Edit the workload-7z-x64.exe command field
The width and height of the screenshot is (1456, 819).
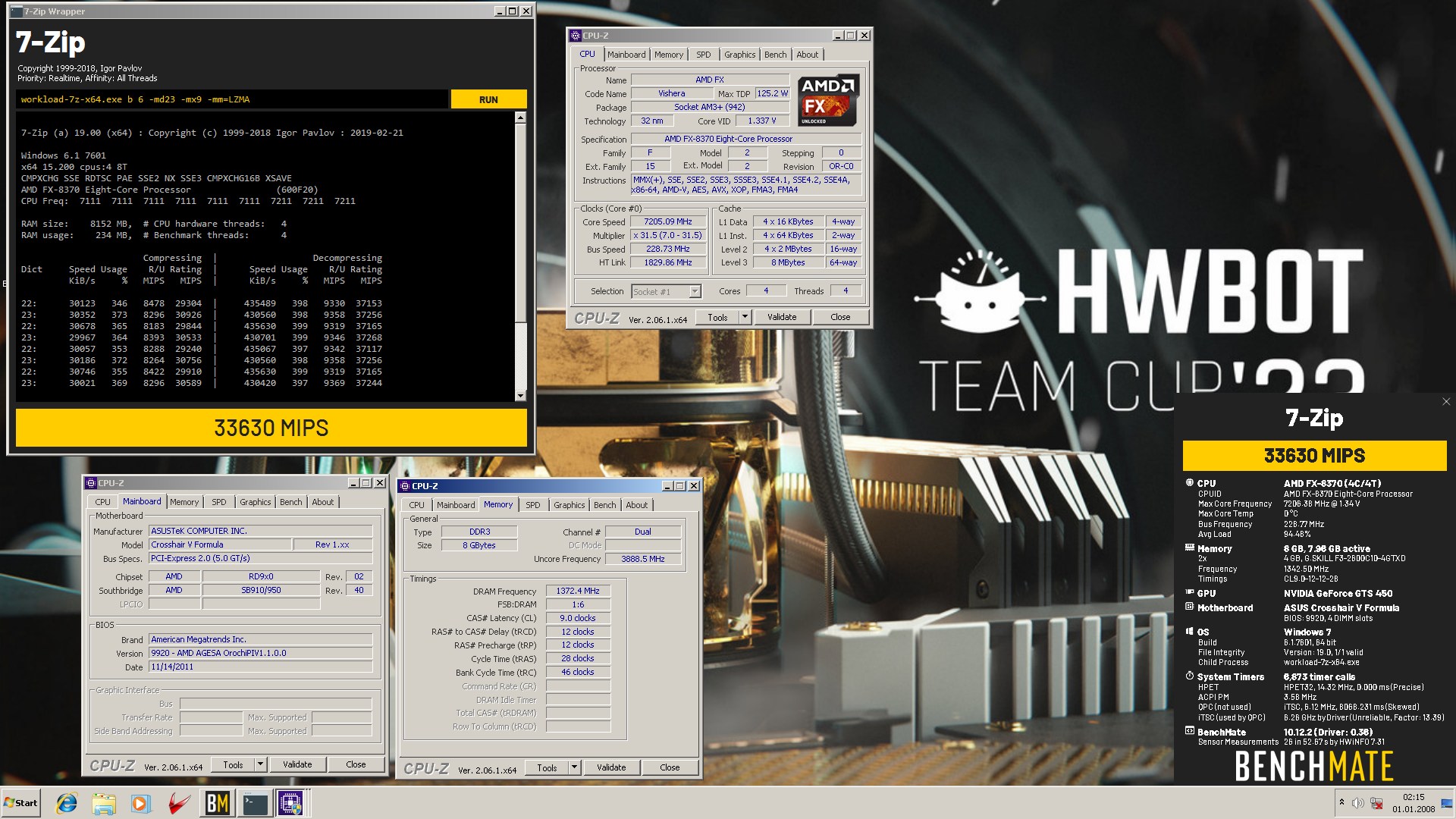pyautogui.click(x=231, y=99)
